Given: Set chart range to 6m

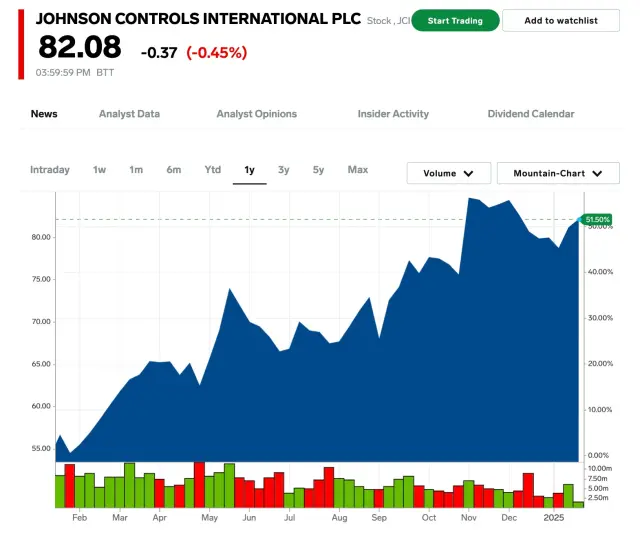Looking at the screenshot, I should click(x=174, y=170).
